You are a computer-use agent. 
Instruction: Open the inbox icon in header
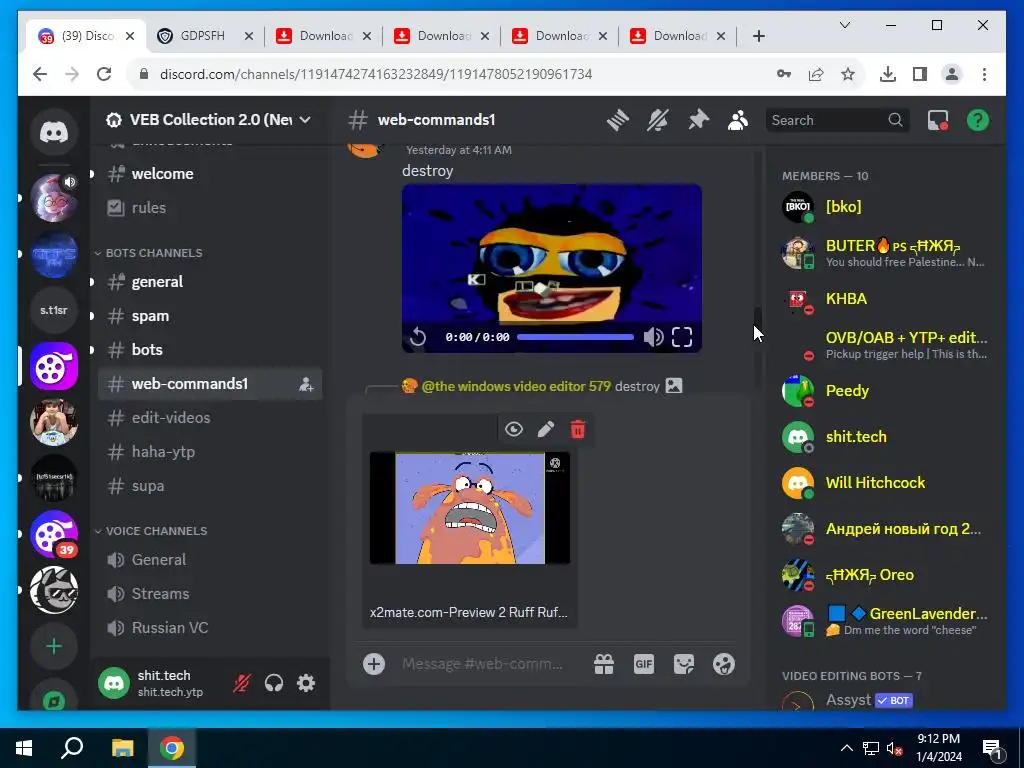(938, 120)
